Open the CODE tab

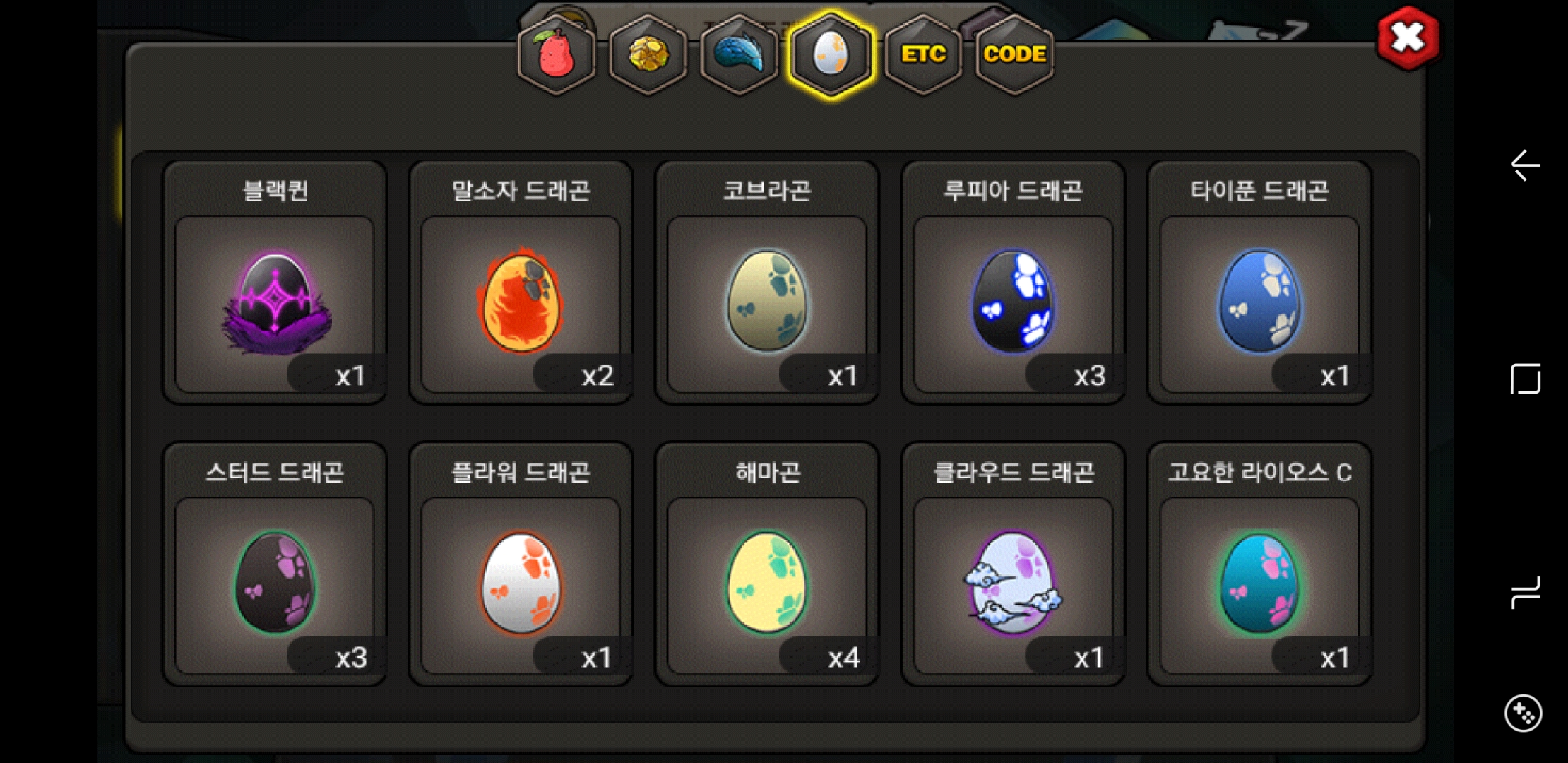(1014, 54)
